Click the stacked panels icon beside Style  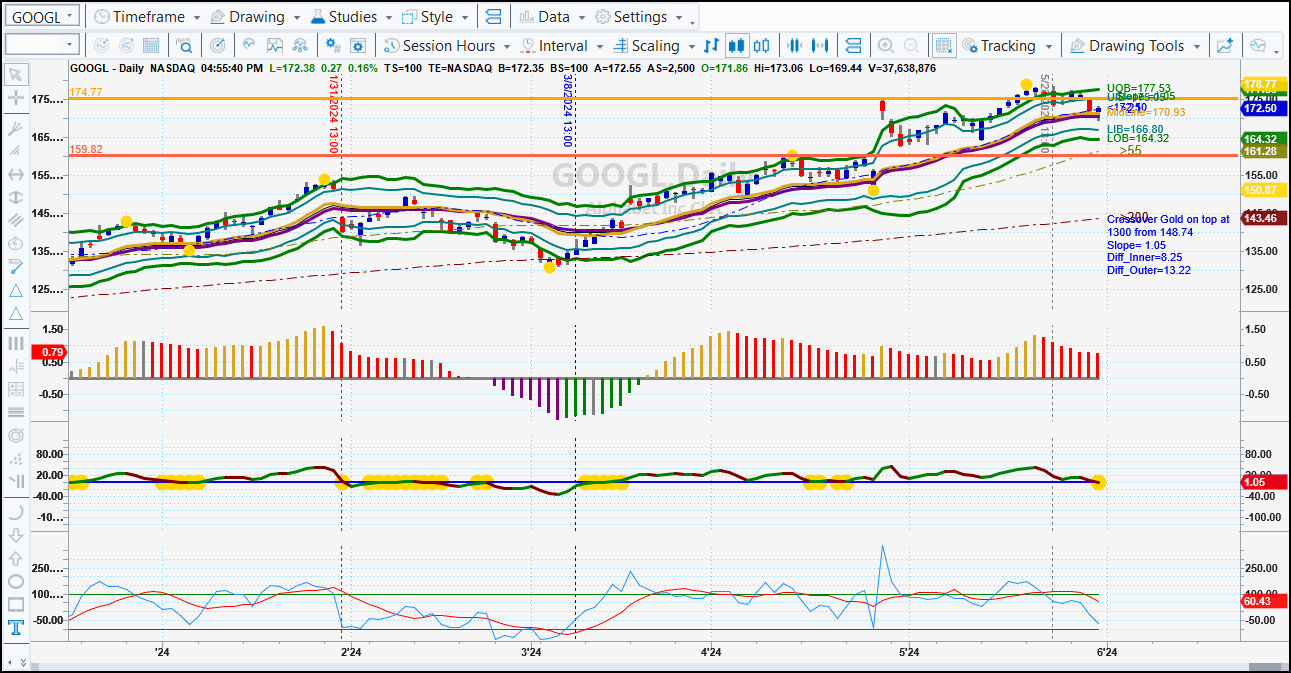[x=492, y=17]
